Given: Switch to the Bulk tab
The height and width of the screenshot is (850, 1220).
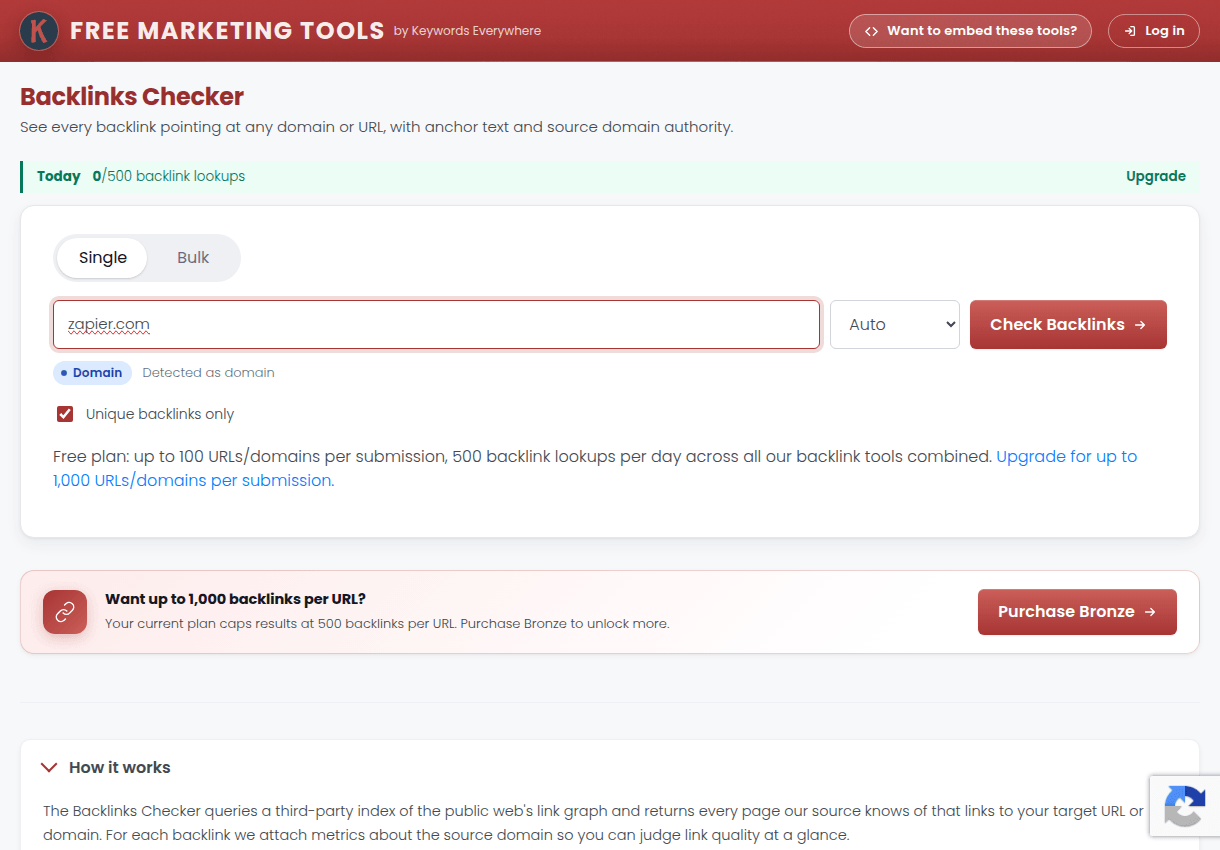Looking at the screenshot, I should [193, 258].
